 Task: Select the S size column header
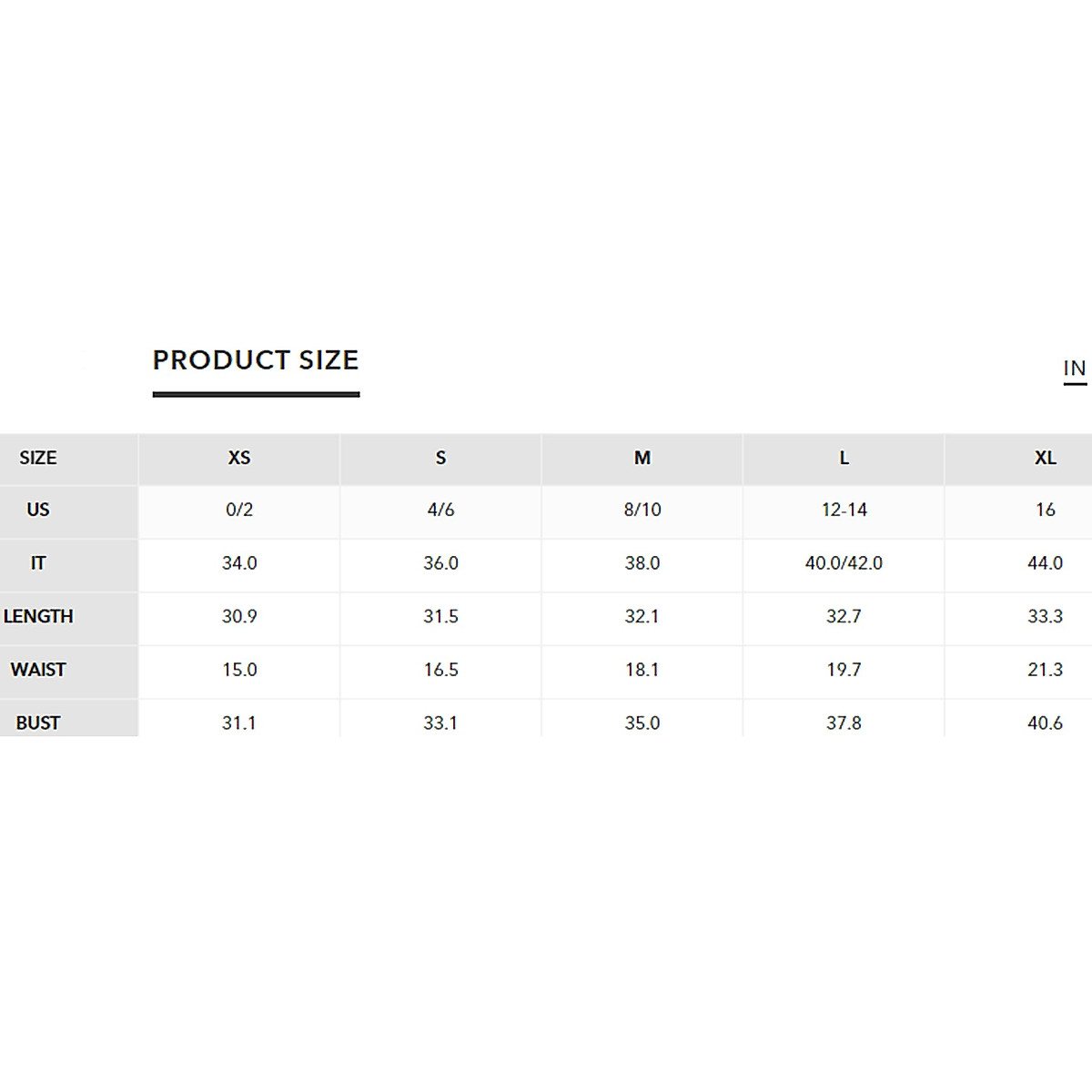pos(440,458)
